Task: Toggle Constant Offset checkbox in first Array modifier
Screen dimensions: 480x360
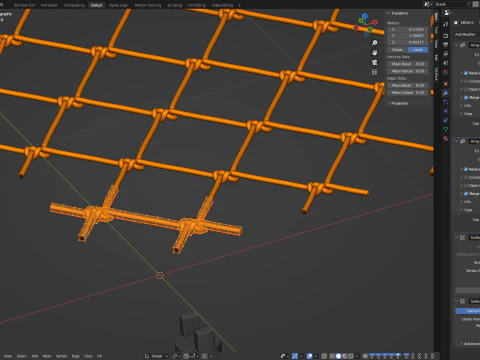Action: (x=466, y=81)
